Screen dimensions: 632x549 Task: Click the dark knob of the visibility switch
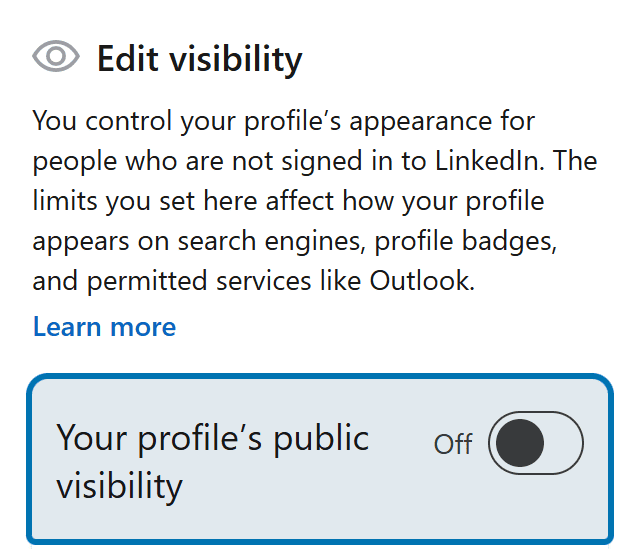(x=519, y=443)
